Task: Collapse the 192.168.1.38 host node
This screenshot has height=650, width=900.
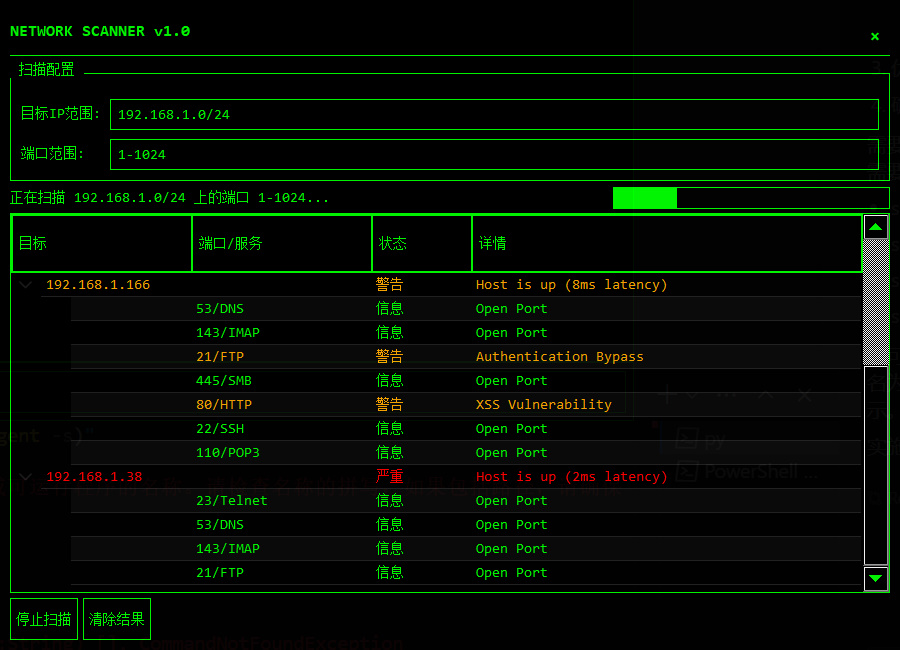Action: click(26, 477)
